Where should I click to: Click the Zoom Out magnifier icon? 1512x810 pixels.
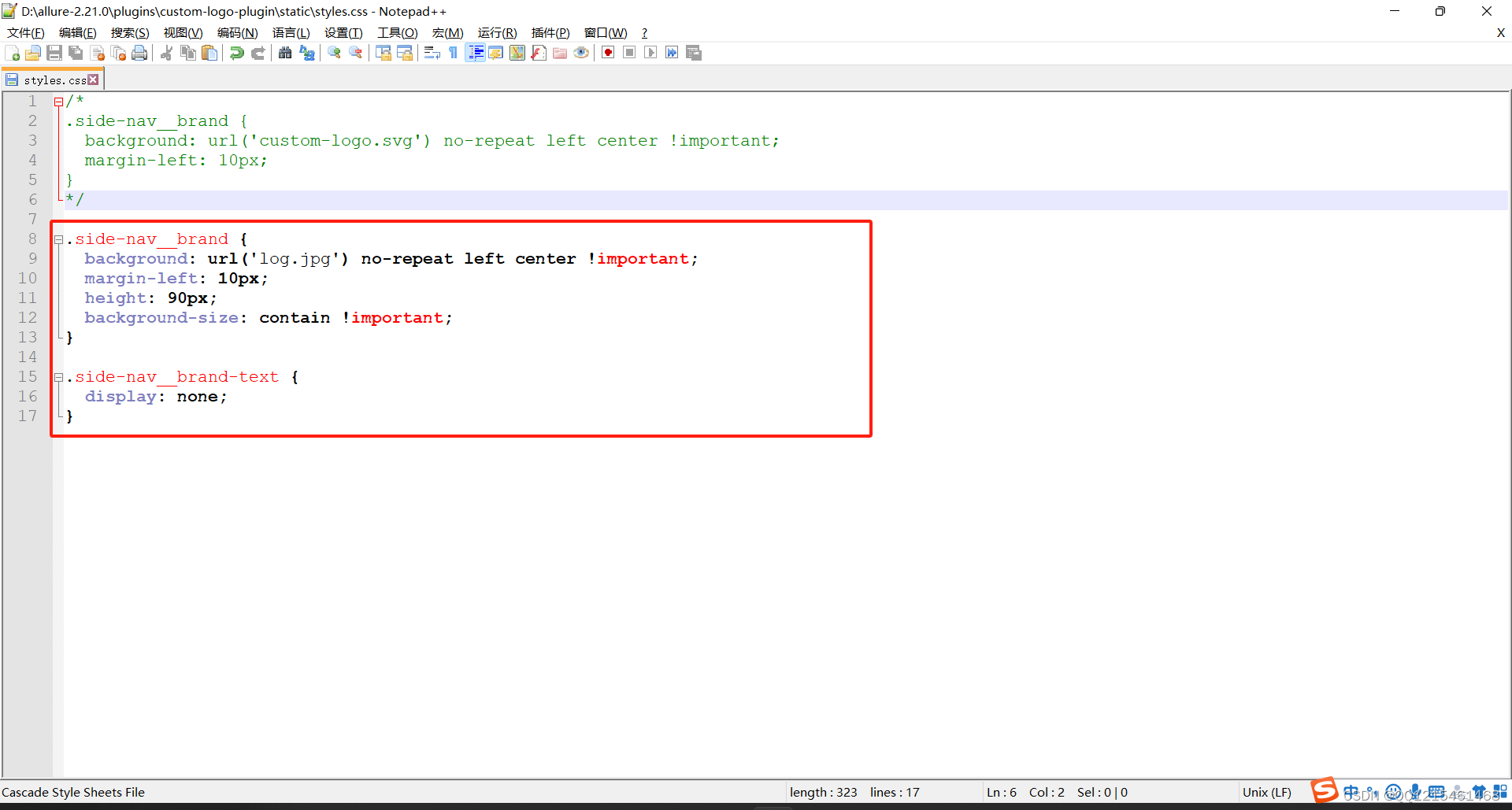click(x=356, y=53)
